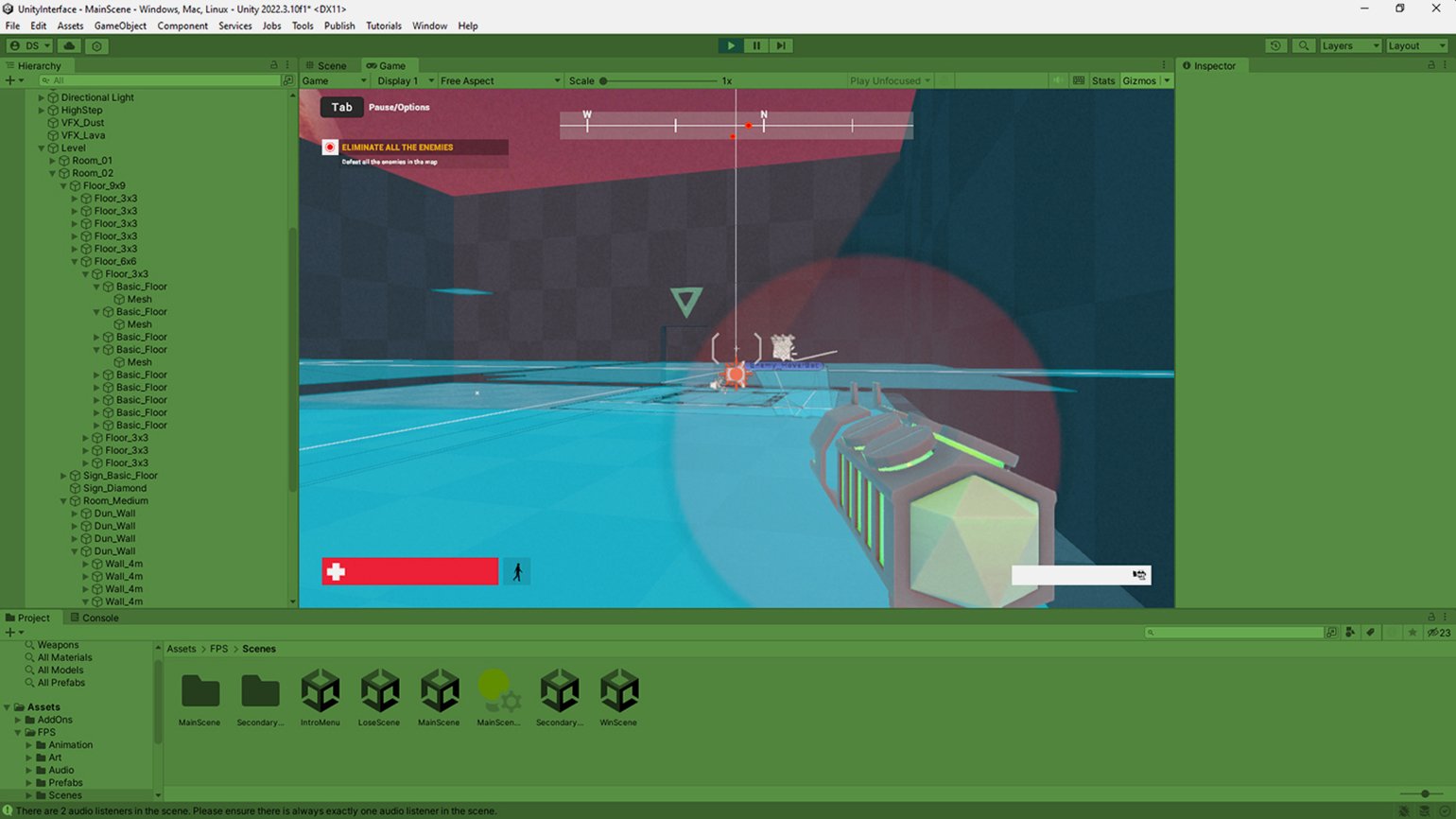Open the GameObject menu
The image size is (1456, 819).
[x=120, y=26]
